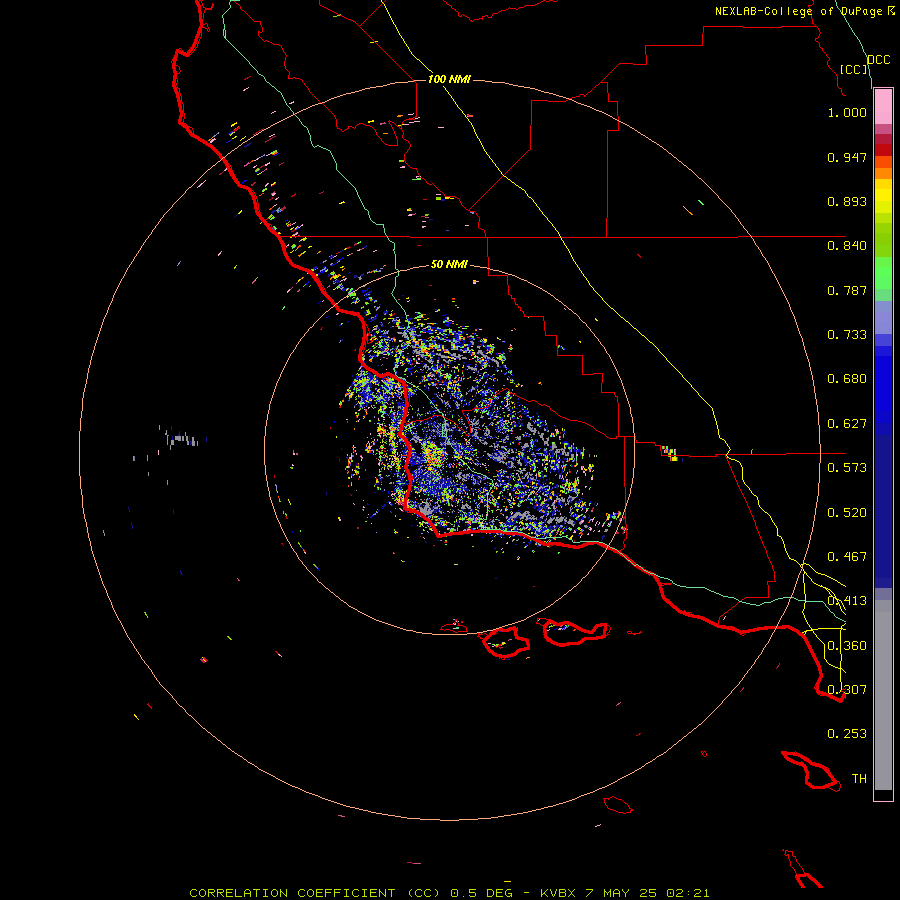Select the DCC label above the color bar
This screenshot has height=900, width=900.
click(878, 60)
